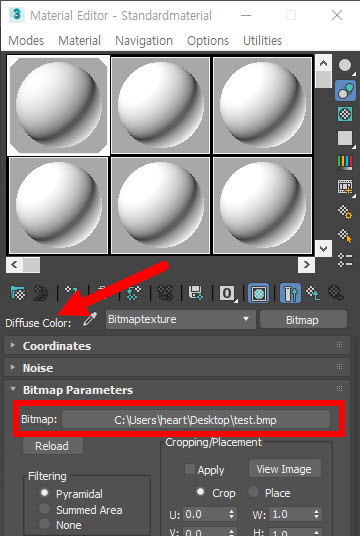Select top-row middle sample slot
The height and width of the screenshot is (536, 360).
click(160, 105)
